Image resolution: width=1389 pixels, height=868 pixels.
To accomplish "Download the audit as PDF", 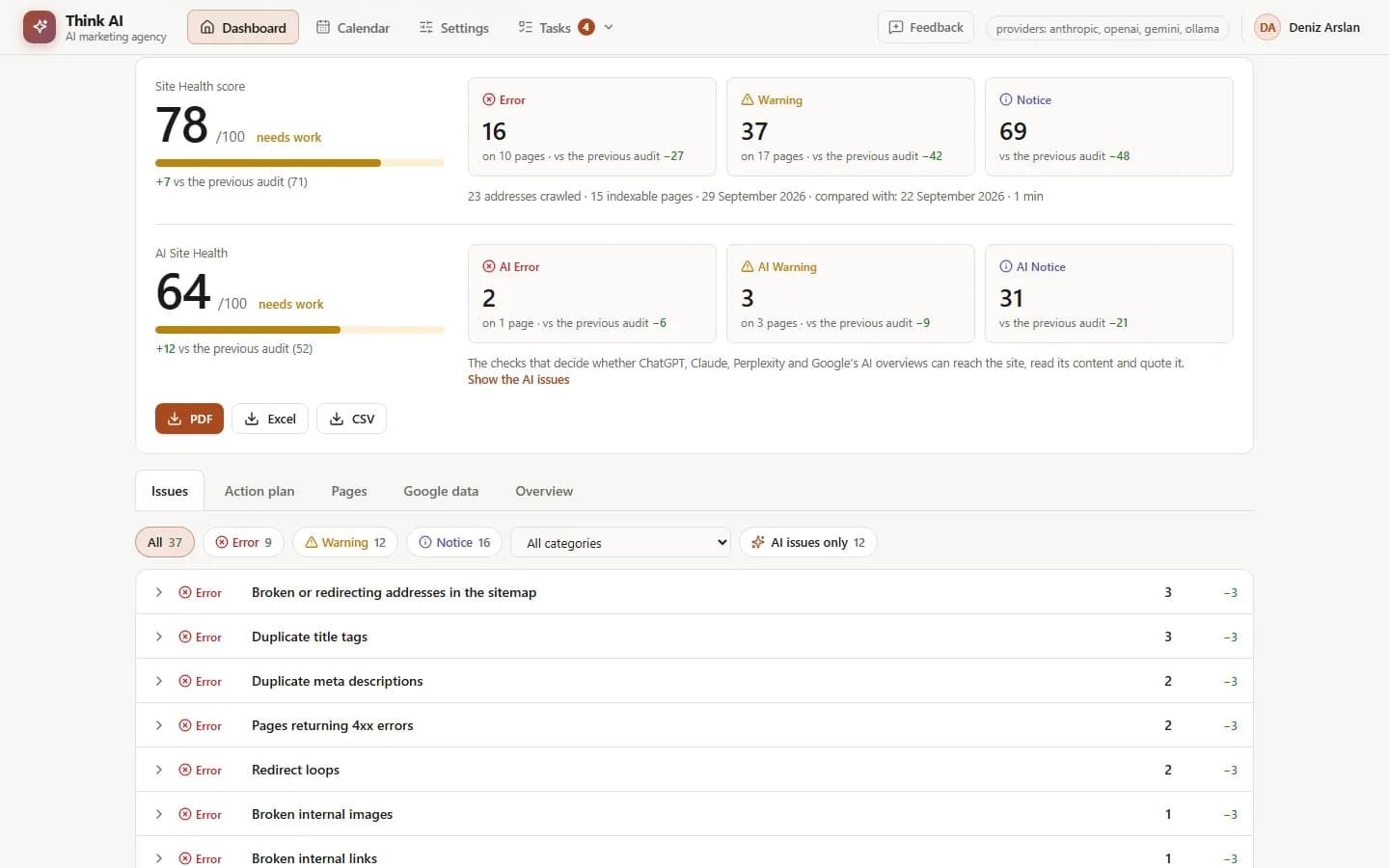I will coord(189,419).
